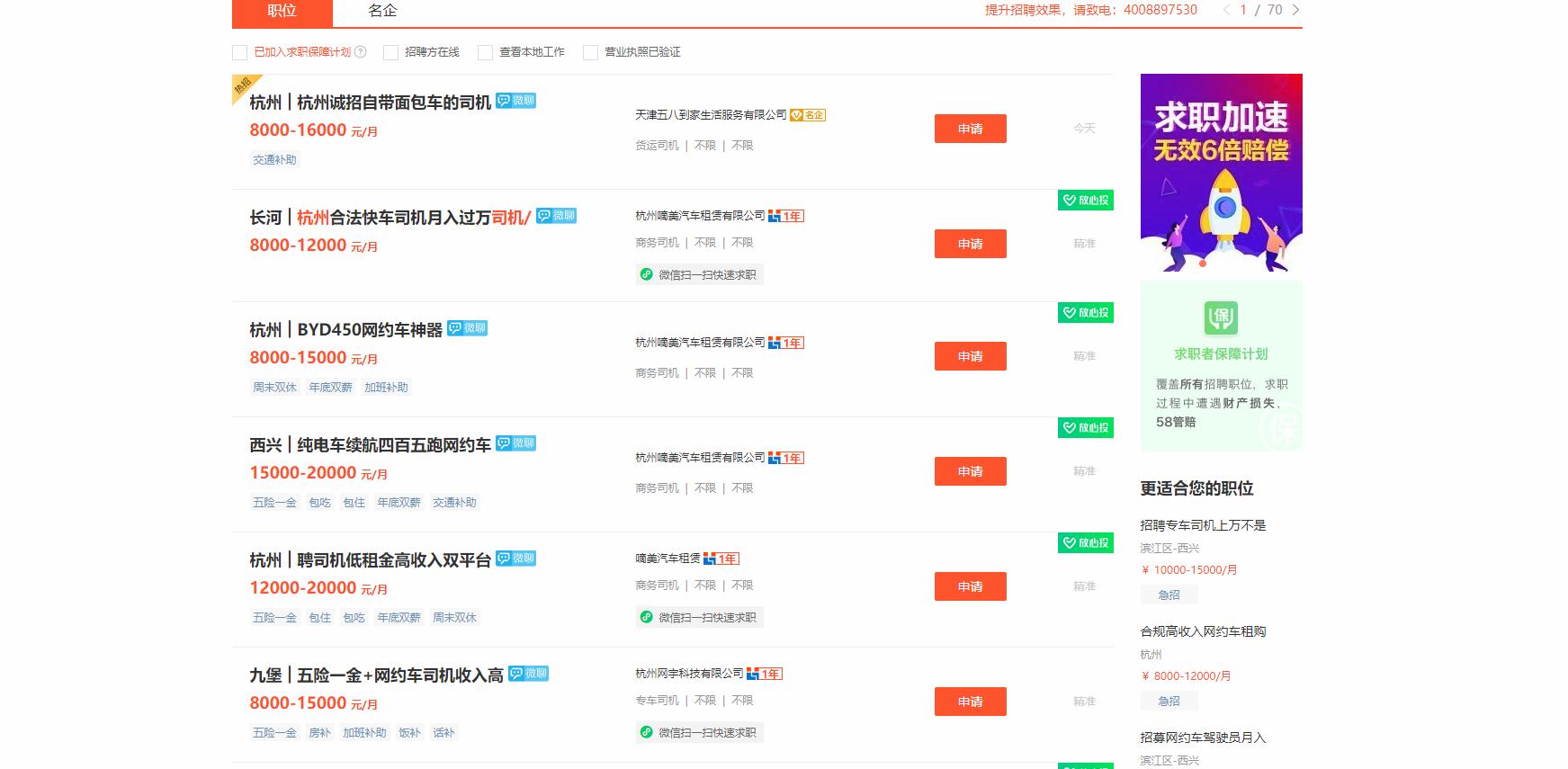Apply to 五险一金+网约车司机收入高 job
The width and height of the screenshot is (1568, 769).
click(x=970, y=702)
